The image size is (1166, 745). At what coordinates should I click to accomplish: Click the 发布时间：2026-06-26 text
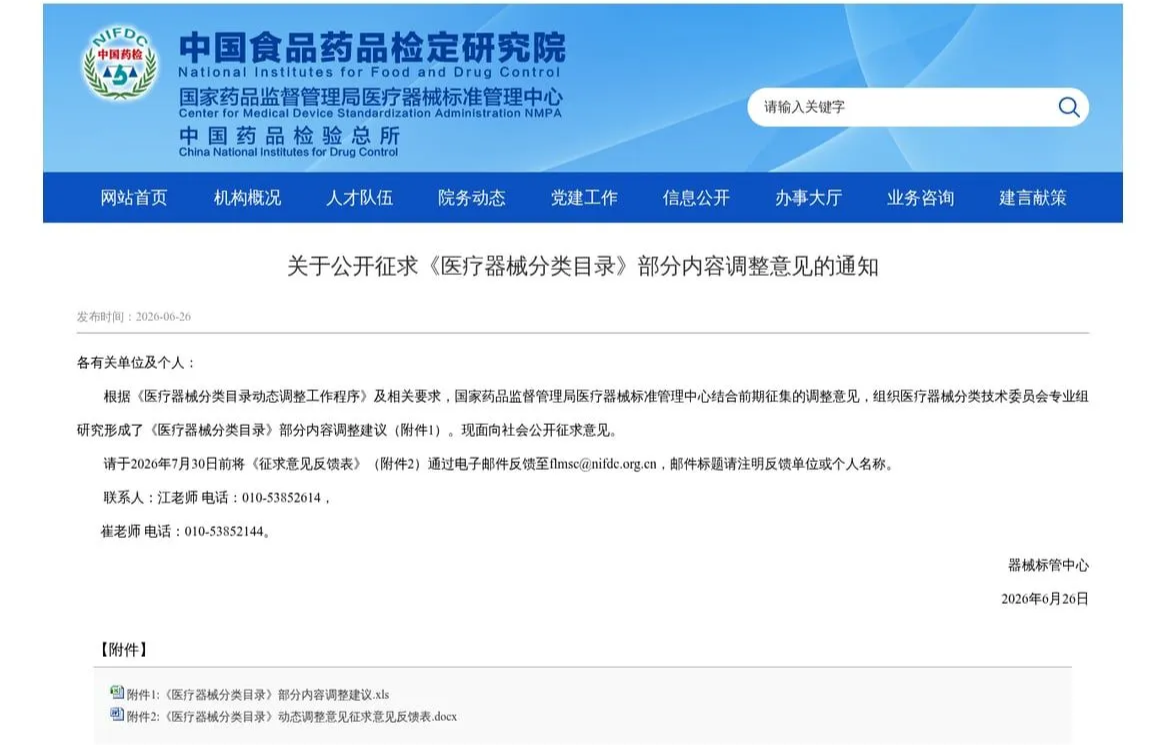[x=134, y=317]
